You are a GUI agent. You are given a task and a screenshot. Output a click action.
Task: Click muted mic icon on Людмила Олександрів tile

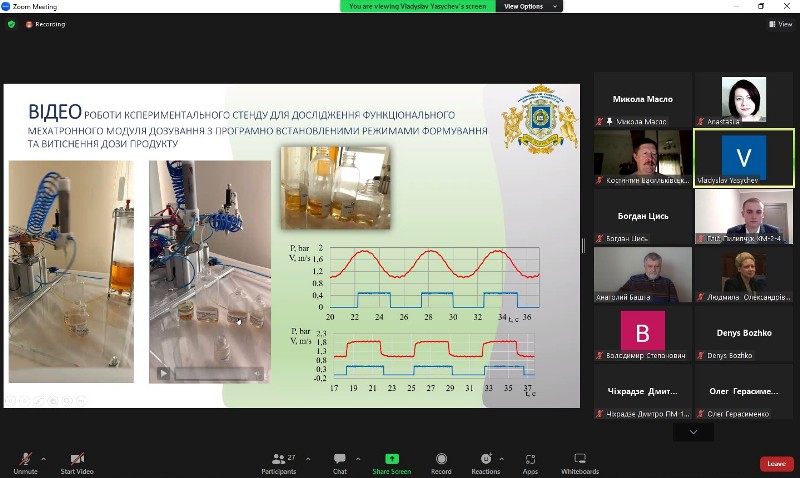click(x=701, y=297)
